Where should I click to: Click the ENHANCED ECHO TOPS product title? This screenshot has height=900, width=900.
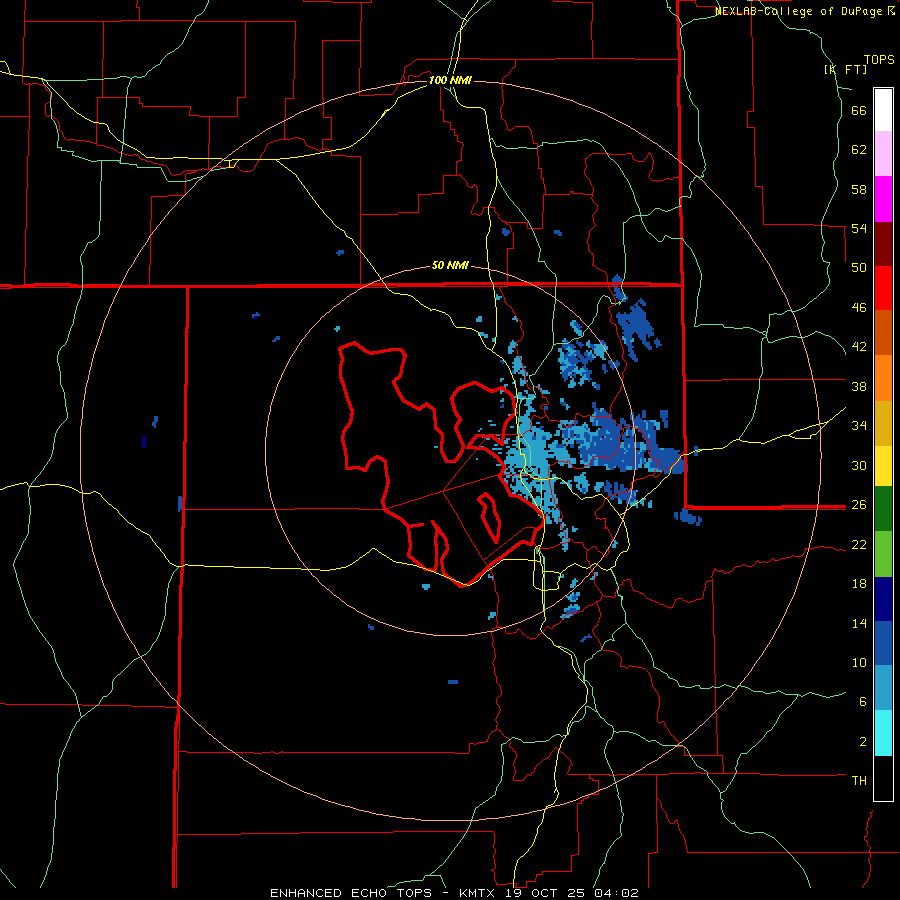pyautogui.click(x=351, y=893)
